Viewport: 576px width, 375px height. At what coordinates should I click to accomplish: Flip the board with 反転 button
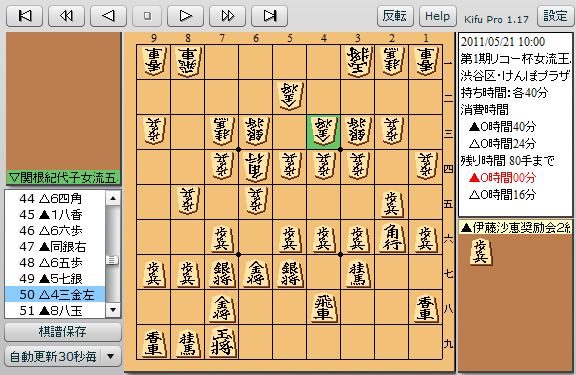[x=395, y=16]
